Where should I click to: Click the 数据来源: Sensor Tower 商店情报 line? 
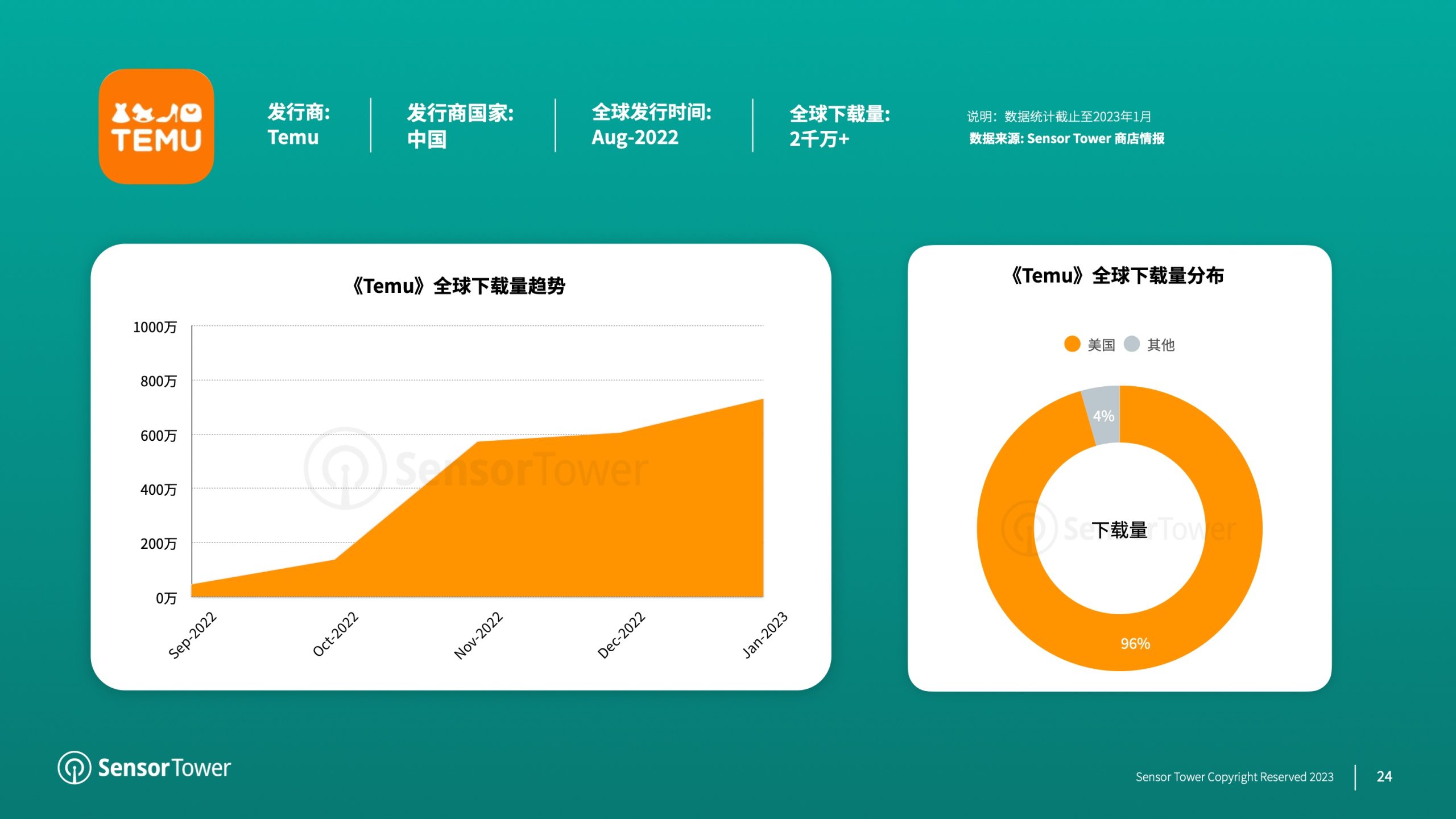pyautogui.click(x=1067, y=139)
